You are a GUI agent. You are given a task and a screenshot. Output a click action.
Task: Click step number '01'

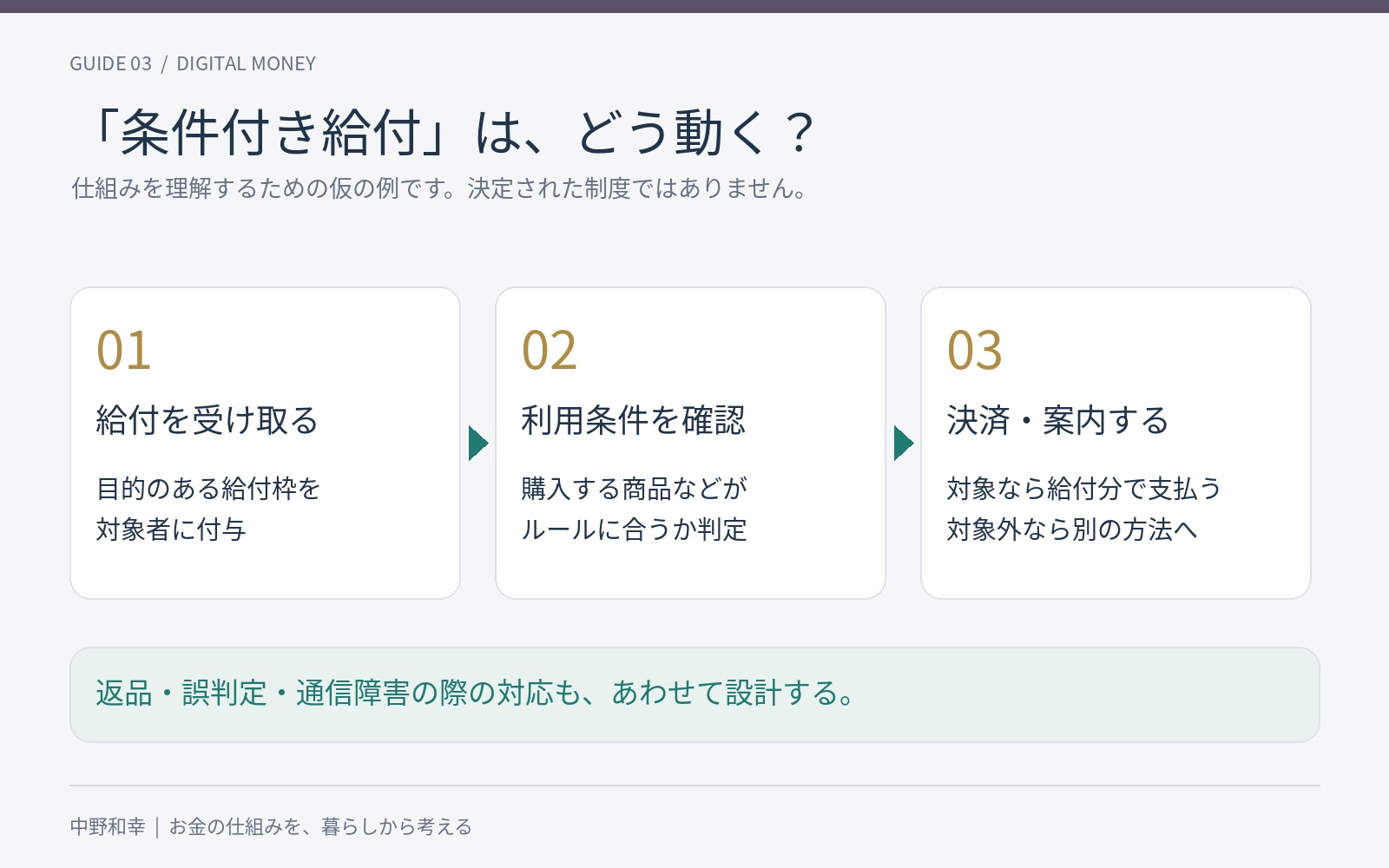124,351
